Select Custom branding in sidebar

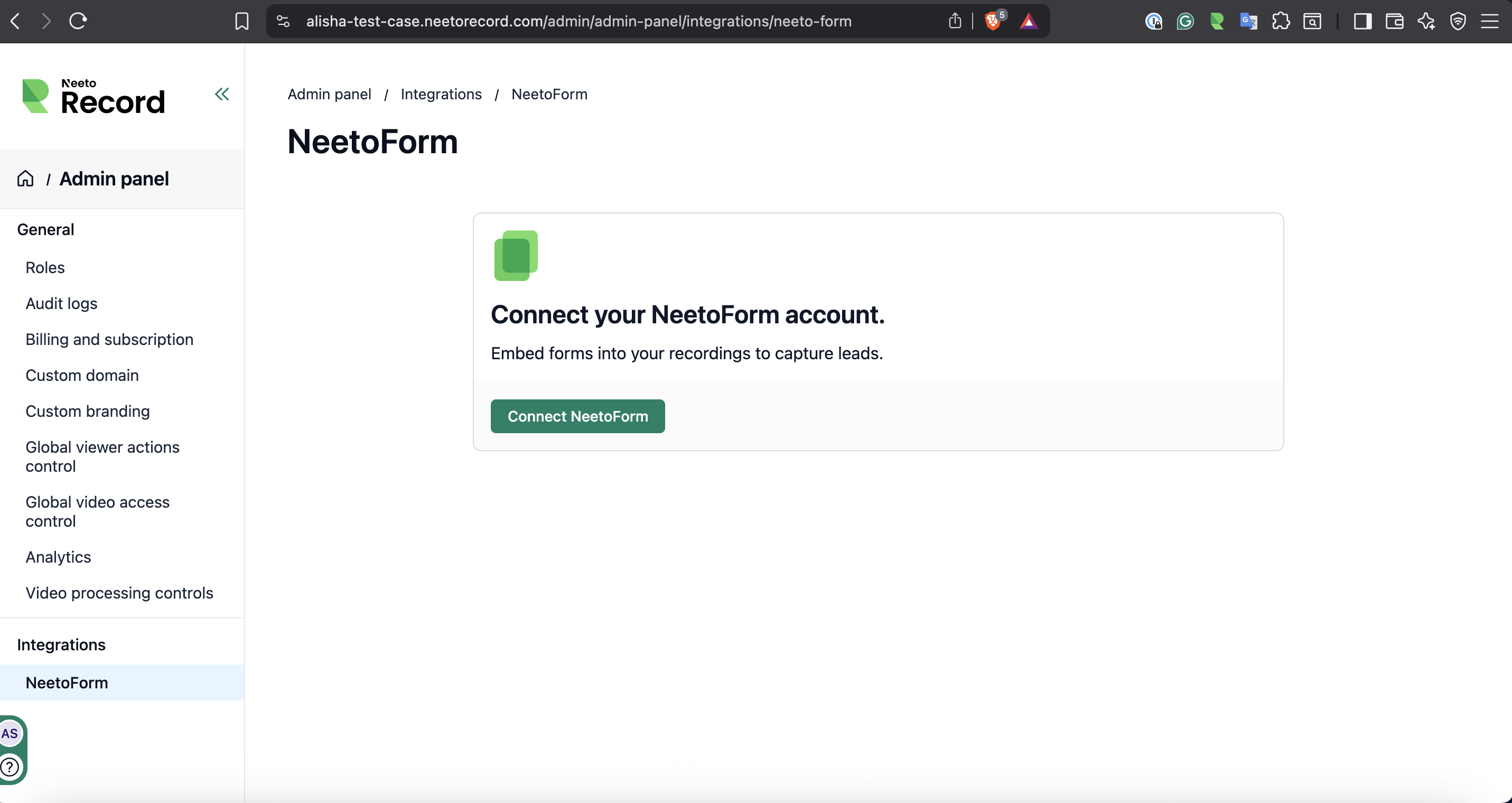coord(88,412)
